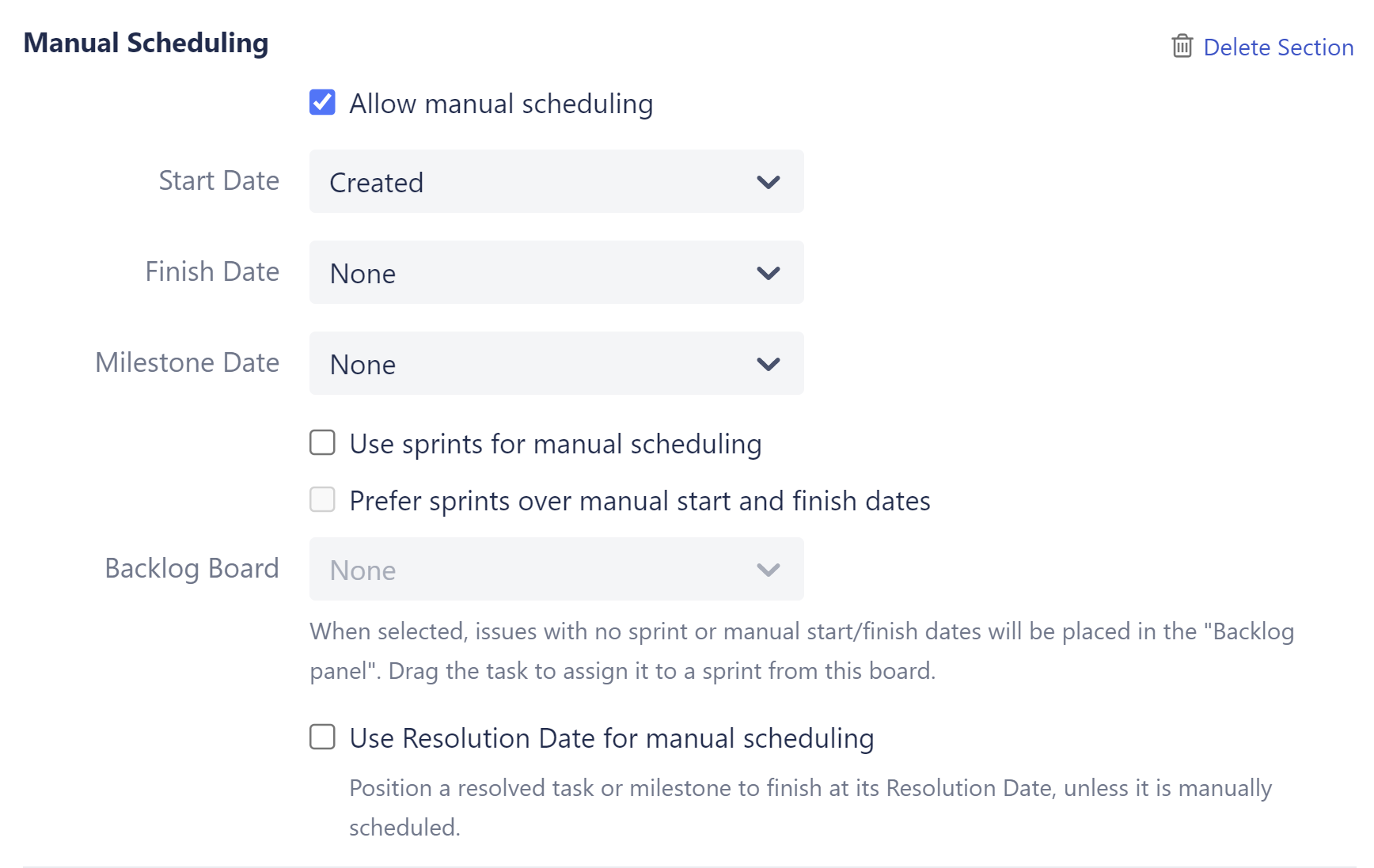Click the Milestone Date chevron icon
This screenshot has width=1374, height=868.
tap(767, 363)
